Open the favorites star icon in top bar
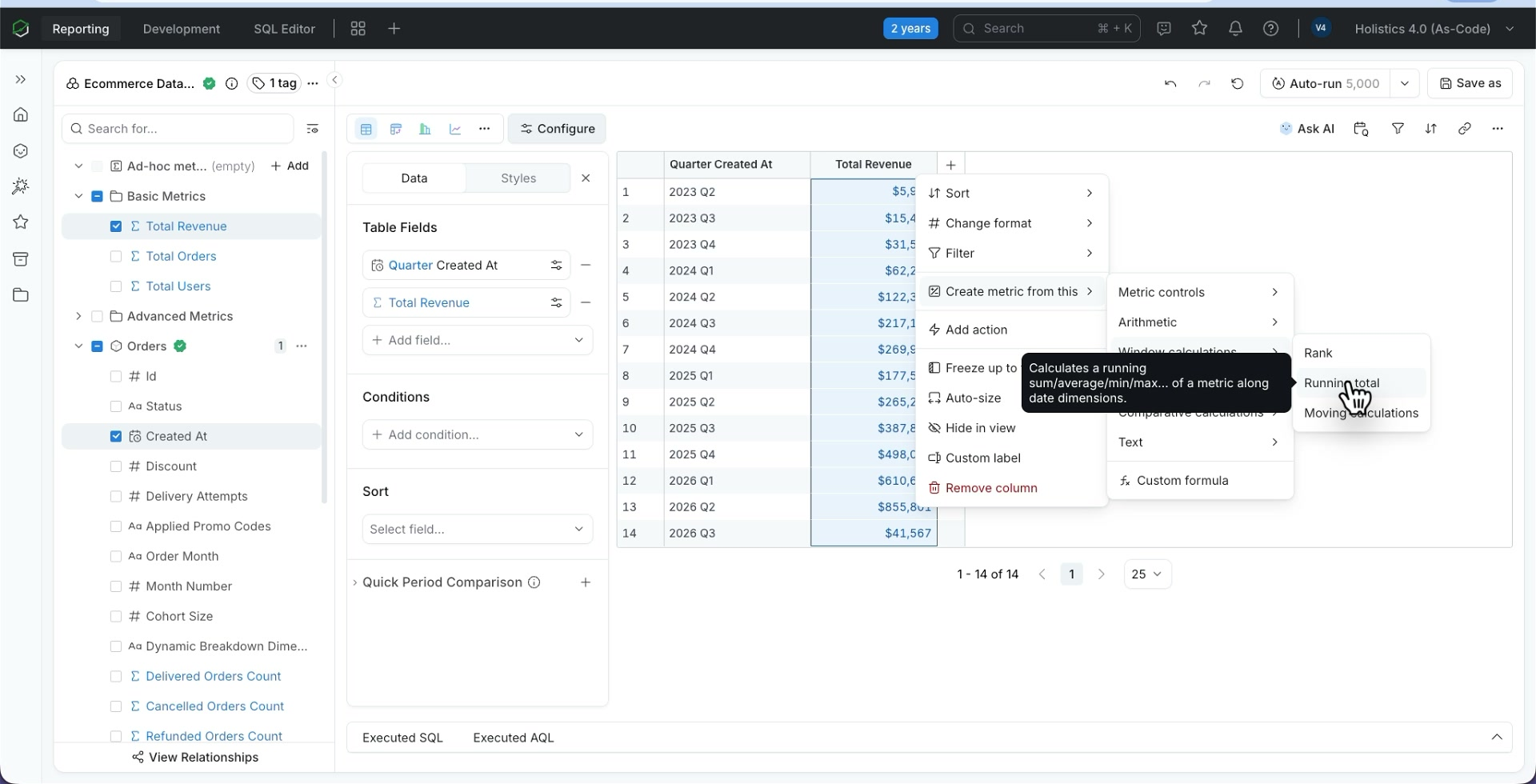 tap(1199, 28)
